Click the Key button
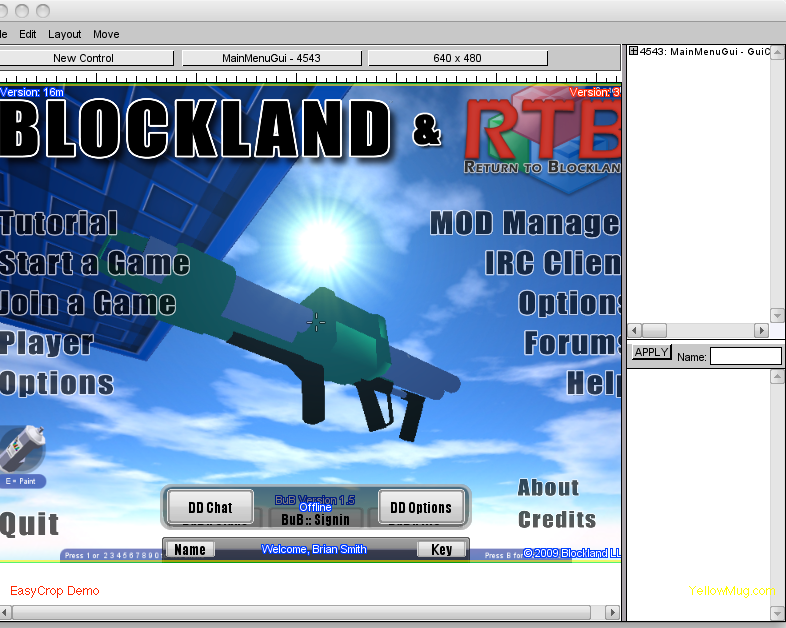Screen dimensions: 786x628 [441, 549]
